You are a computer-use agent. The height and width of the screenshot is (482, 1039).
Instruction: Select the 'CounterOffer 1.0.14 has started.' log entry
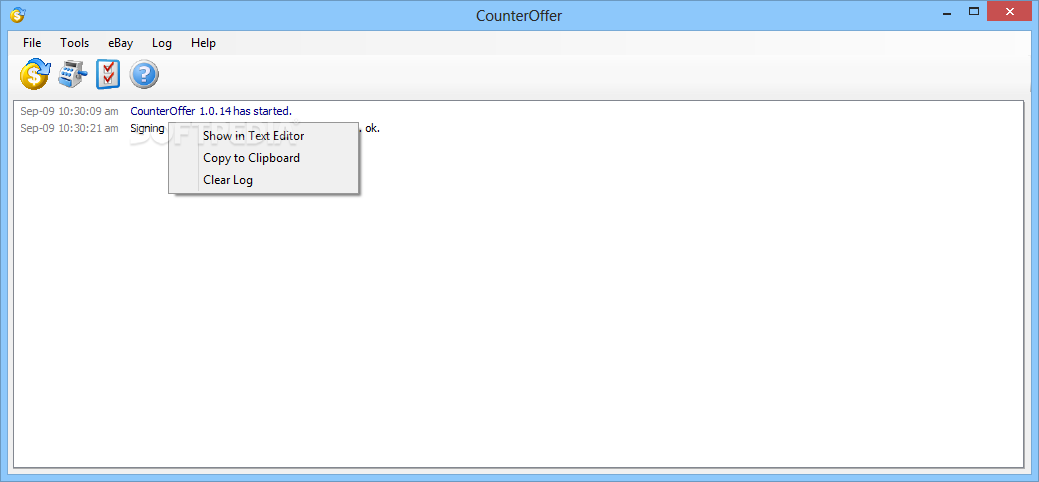(x=211, y=111)
